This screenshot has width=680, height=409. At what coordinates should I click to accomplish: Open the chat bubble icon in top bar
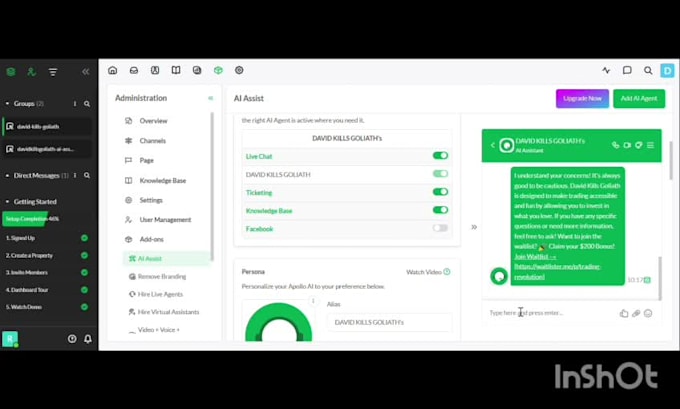(627, 70)
